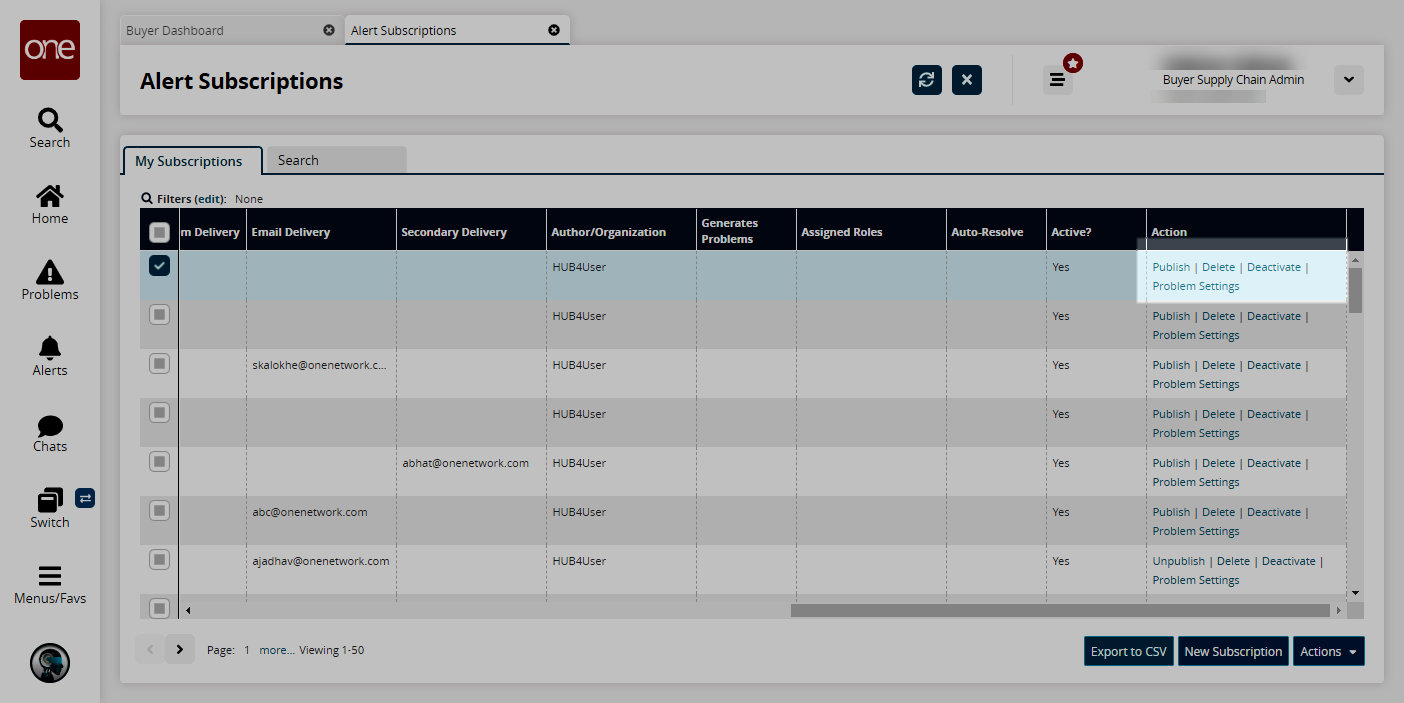Click the swap arrows badge beside Switch

pos(85,497)
